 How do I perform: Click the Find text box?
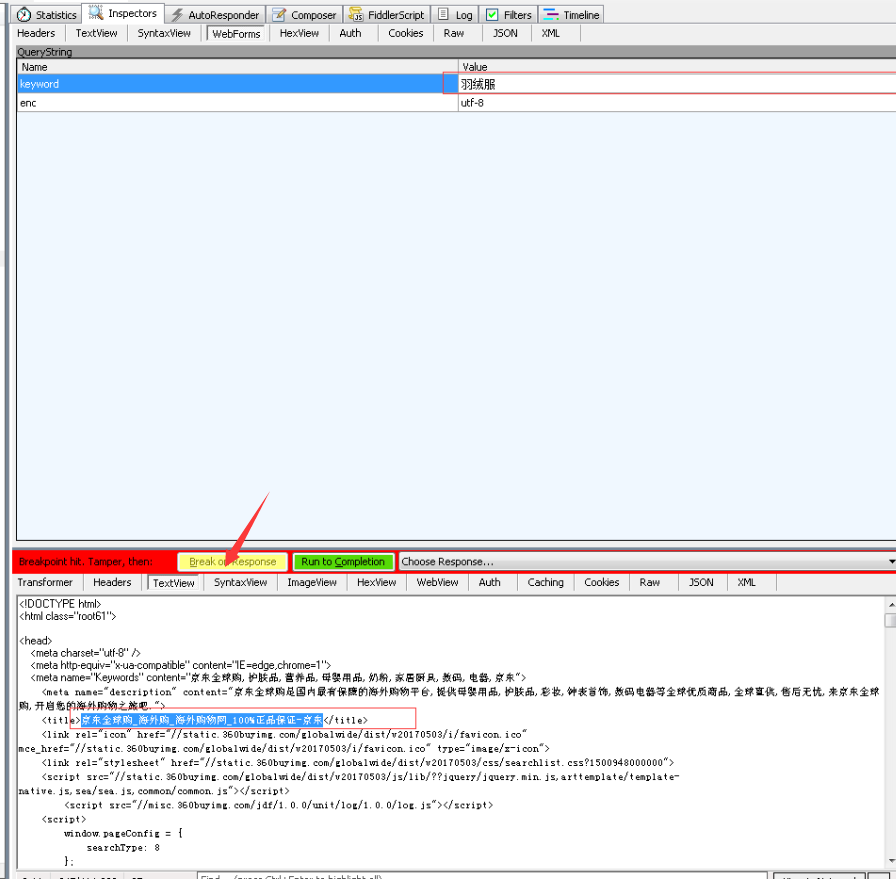(482, 876)
